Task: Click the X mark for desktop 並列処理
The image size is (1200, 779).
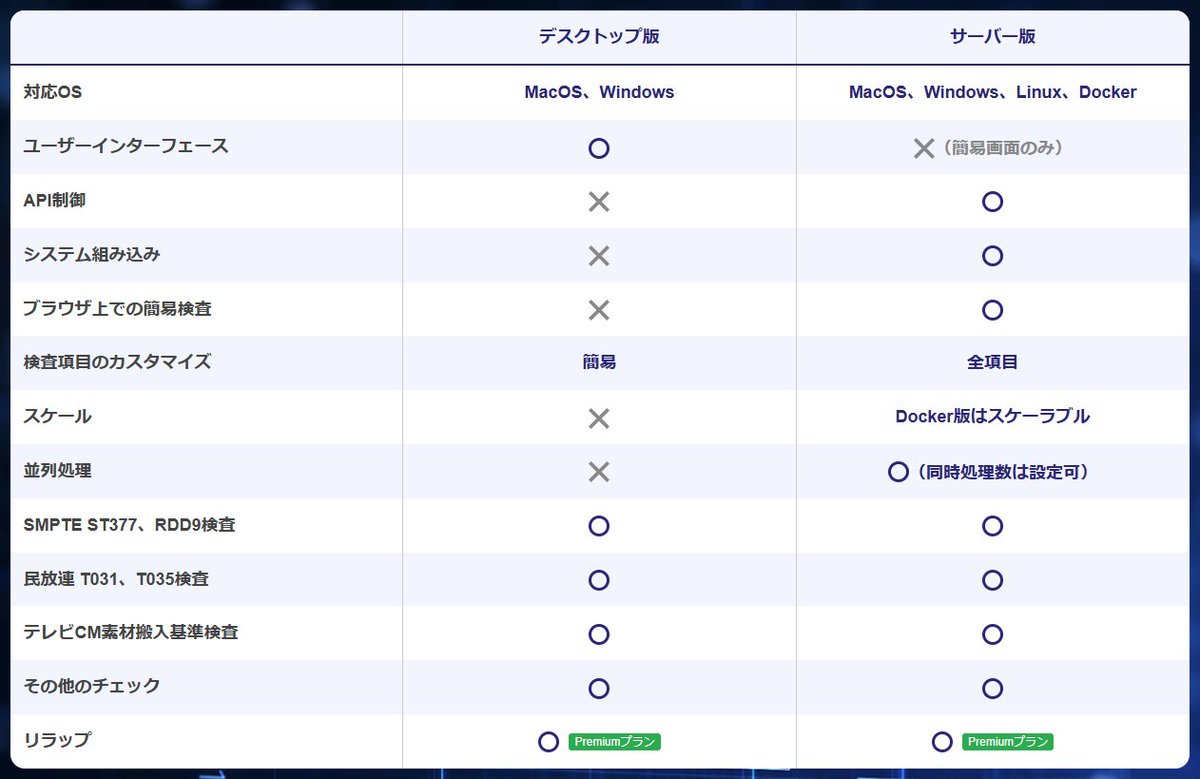Action: (x=599, y=472)
